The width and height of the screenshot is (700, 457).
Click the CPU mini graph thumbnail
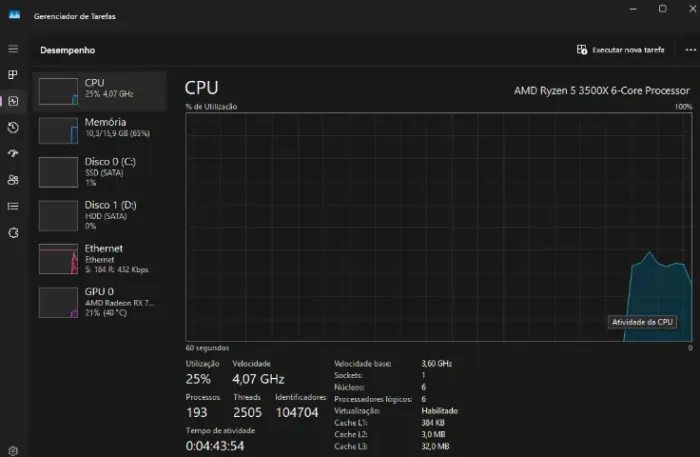coord(58,91)
